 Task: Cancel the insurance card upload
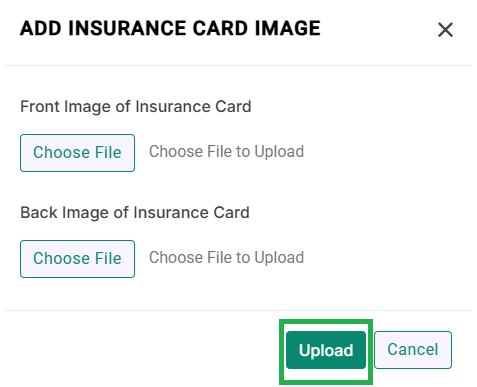(413, 350)
